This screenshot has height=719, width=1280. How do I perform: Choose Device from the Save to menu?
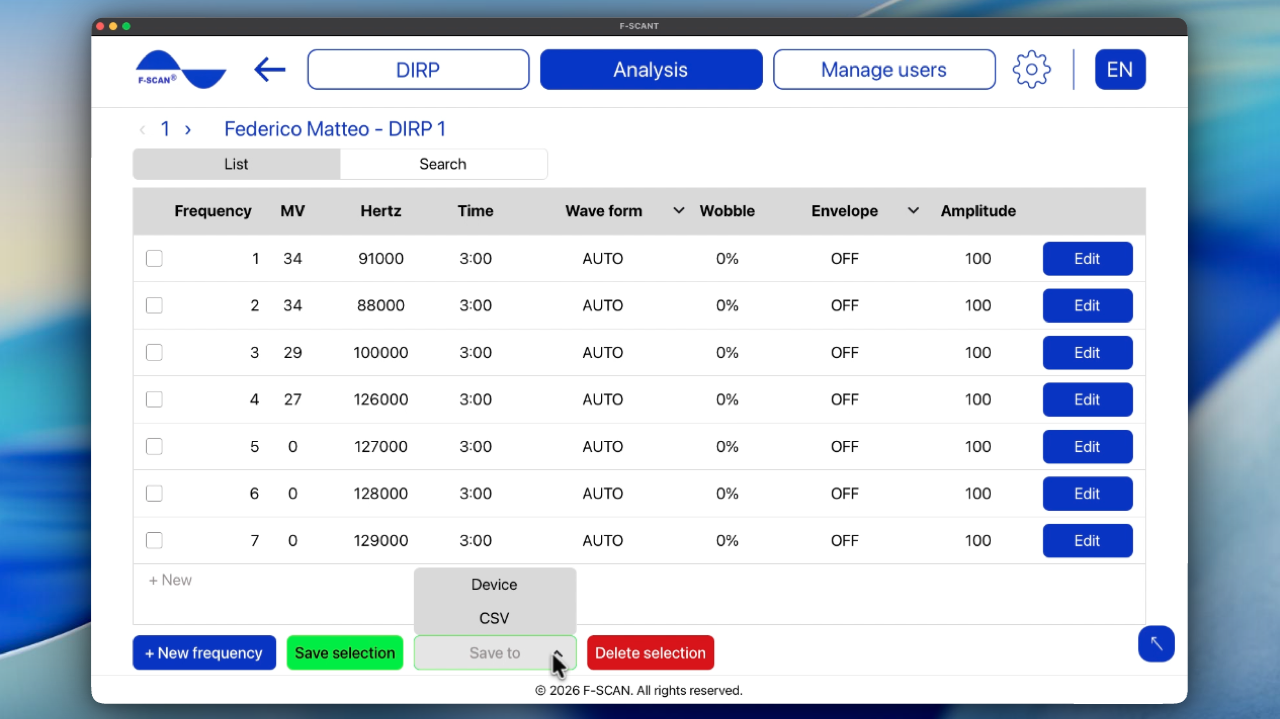tap(495, 584)
